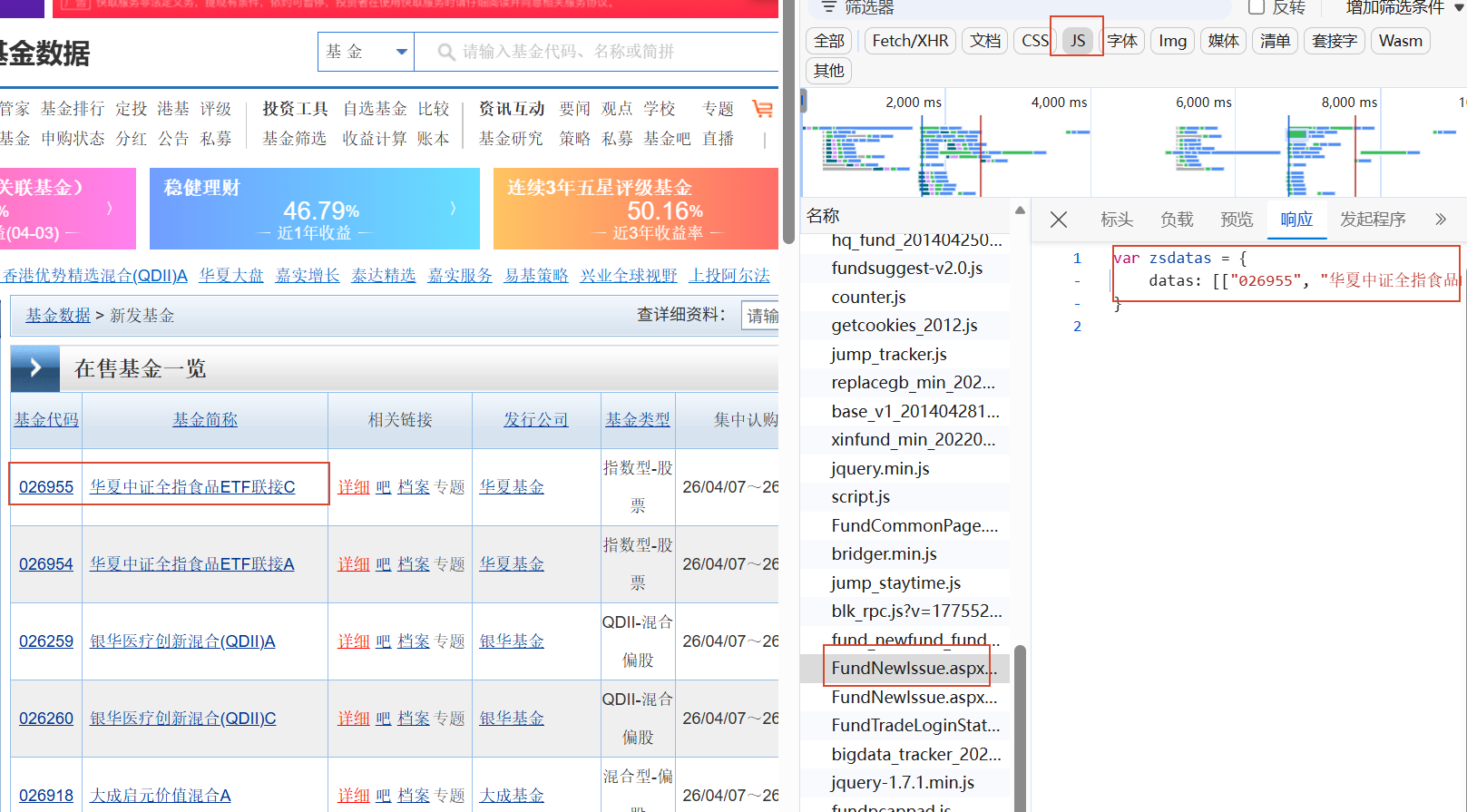Filter requests by Wasm type
Screen dimensions: 1467x812
(1401, 41)
